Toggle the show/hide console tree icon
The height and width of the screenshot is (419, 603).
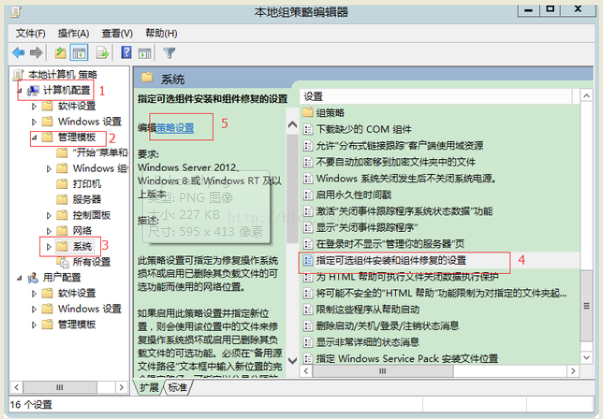point(79,52)
